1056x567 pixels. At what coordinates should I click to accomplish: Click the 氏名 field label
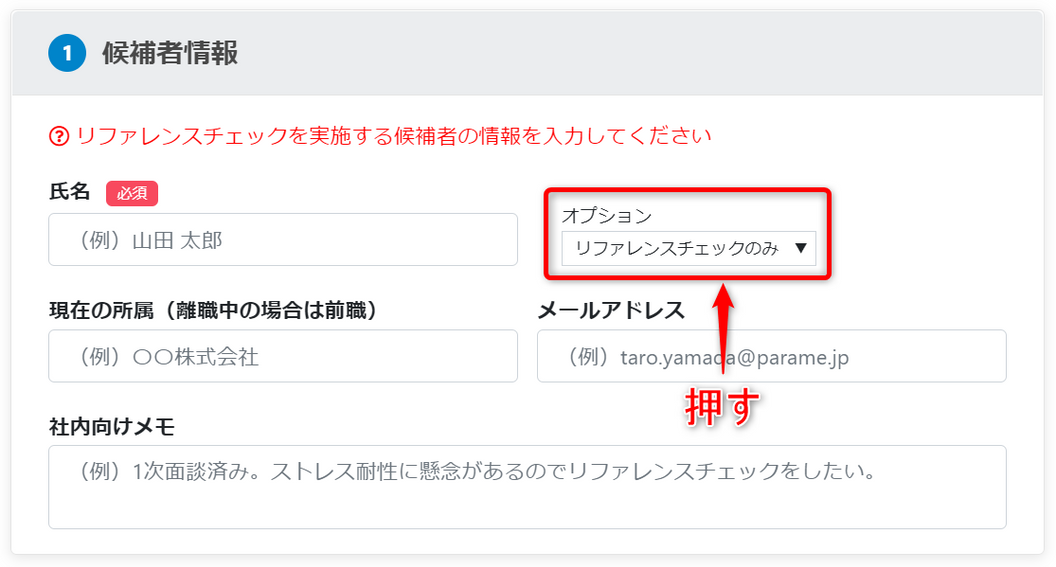tap(69, 192)
